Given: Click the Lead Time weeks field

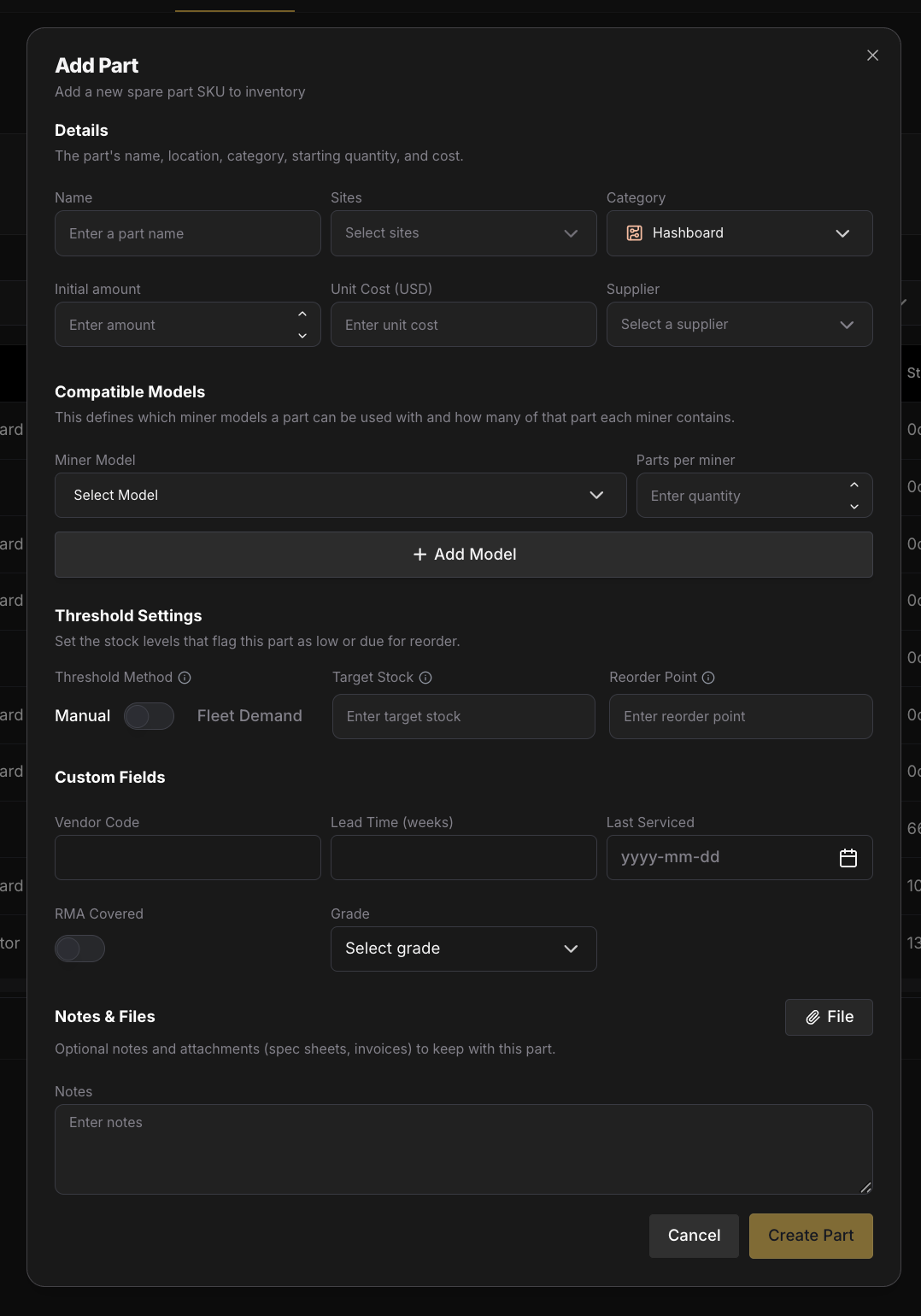Looking at the screenshot, I should click(x=464, y=858).
